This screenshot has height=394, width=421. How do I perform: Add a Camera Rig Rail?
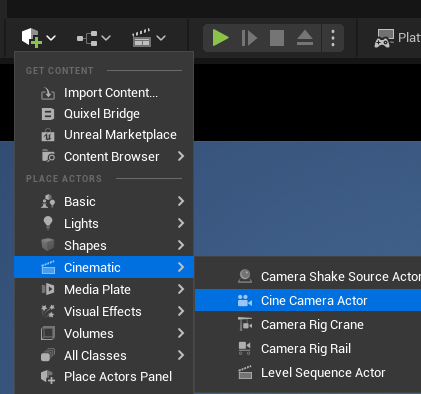tap(308, 348)
